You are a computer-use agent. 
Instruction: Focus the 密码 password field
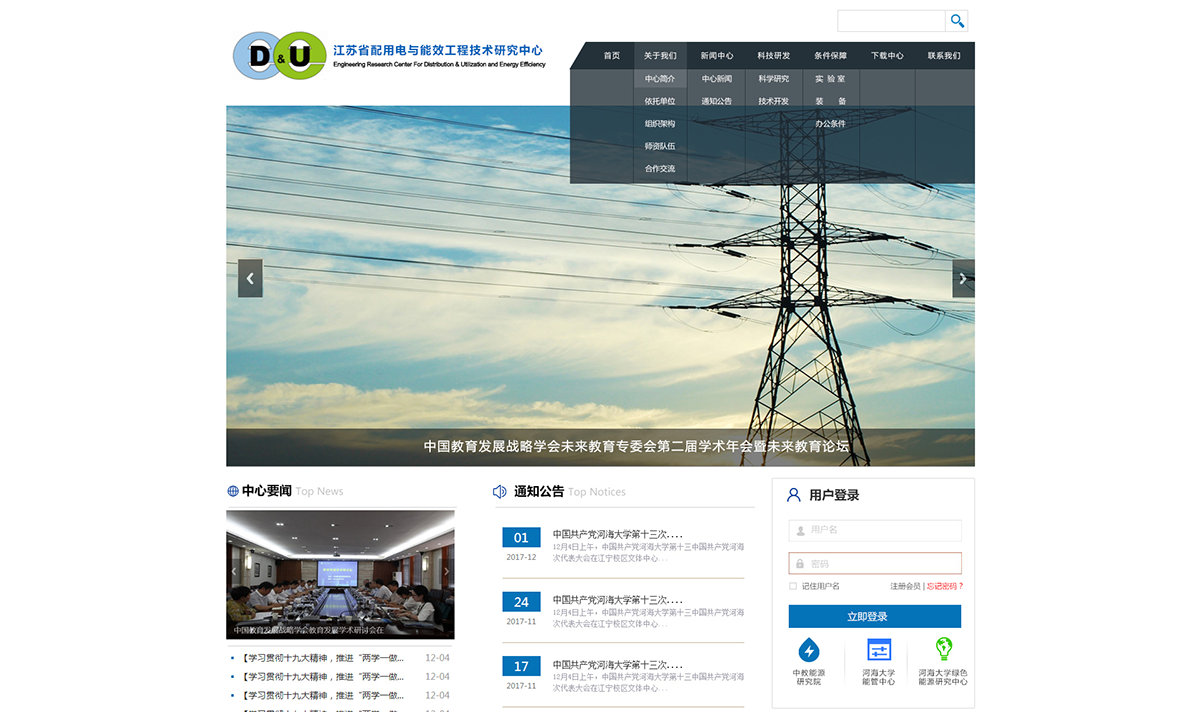pos(875,563)
